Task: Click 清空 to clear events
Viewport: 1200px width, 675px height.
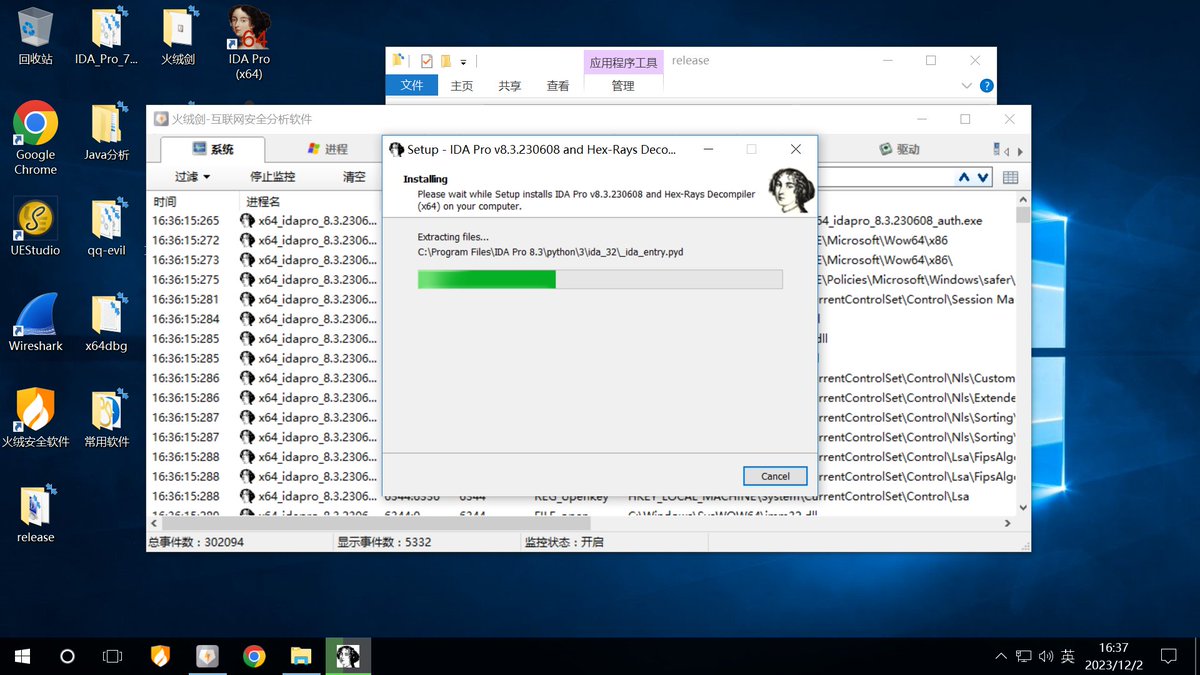Action: [x=354, y=177]
